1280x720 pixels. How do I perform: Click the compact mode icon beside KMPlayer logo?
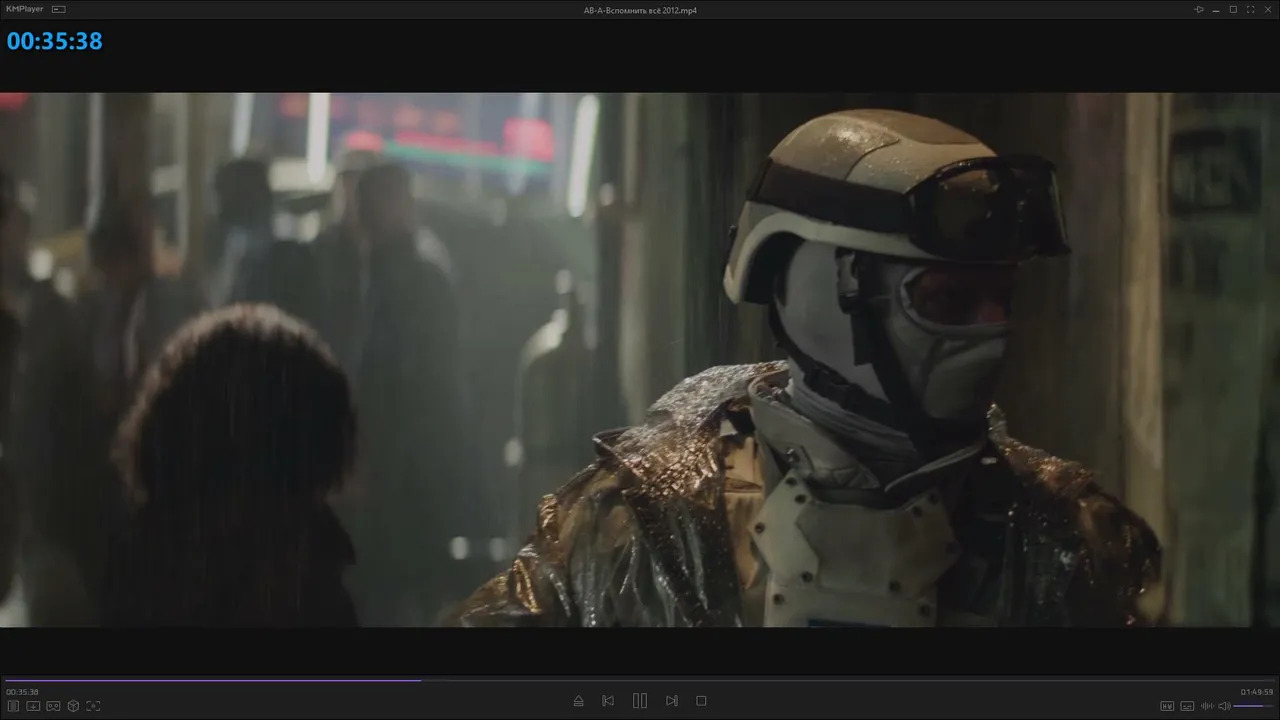(59, 9)
